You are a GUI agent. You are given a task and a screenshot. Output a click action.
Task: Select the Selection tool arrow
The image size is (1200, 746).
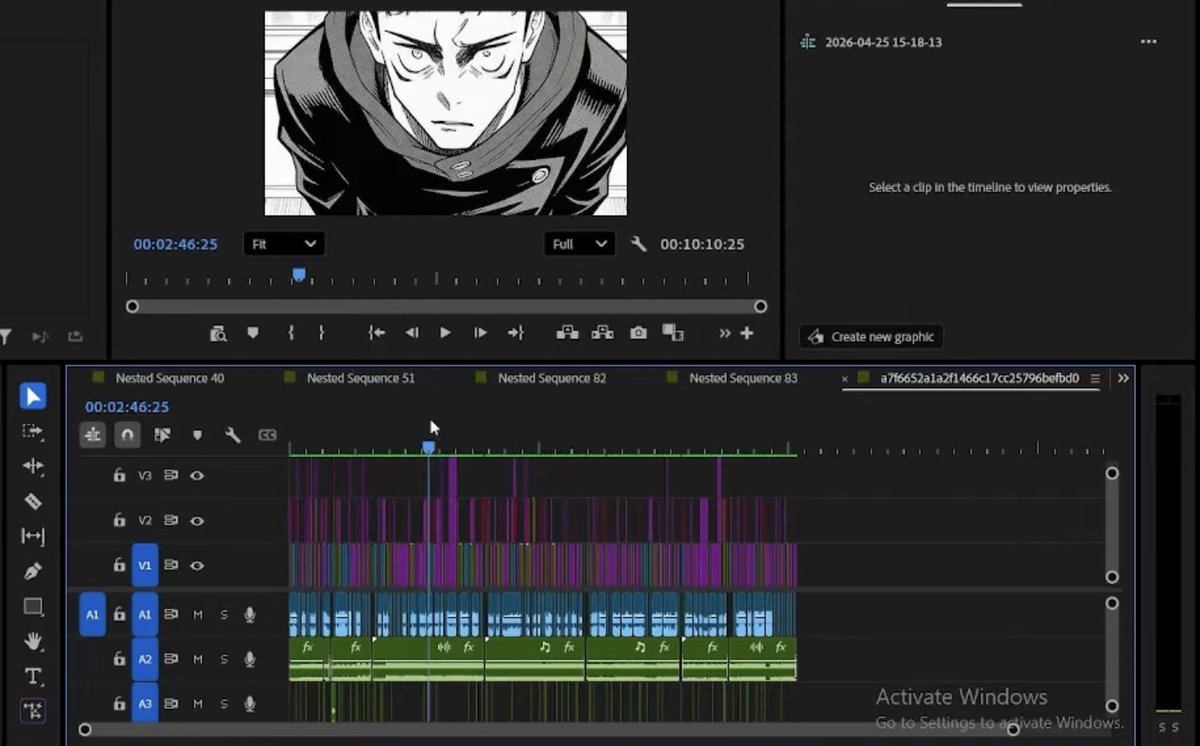[33, 396]
